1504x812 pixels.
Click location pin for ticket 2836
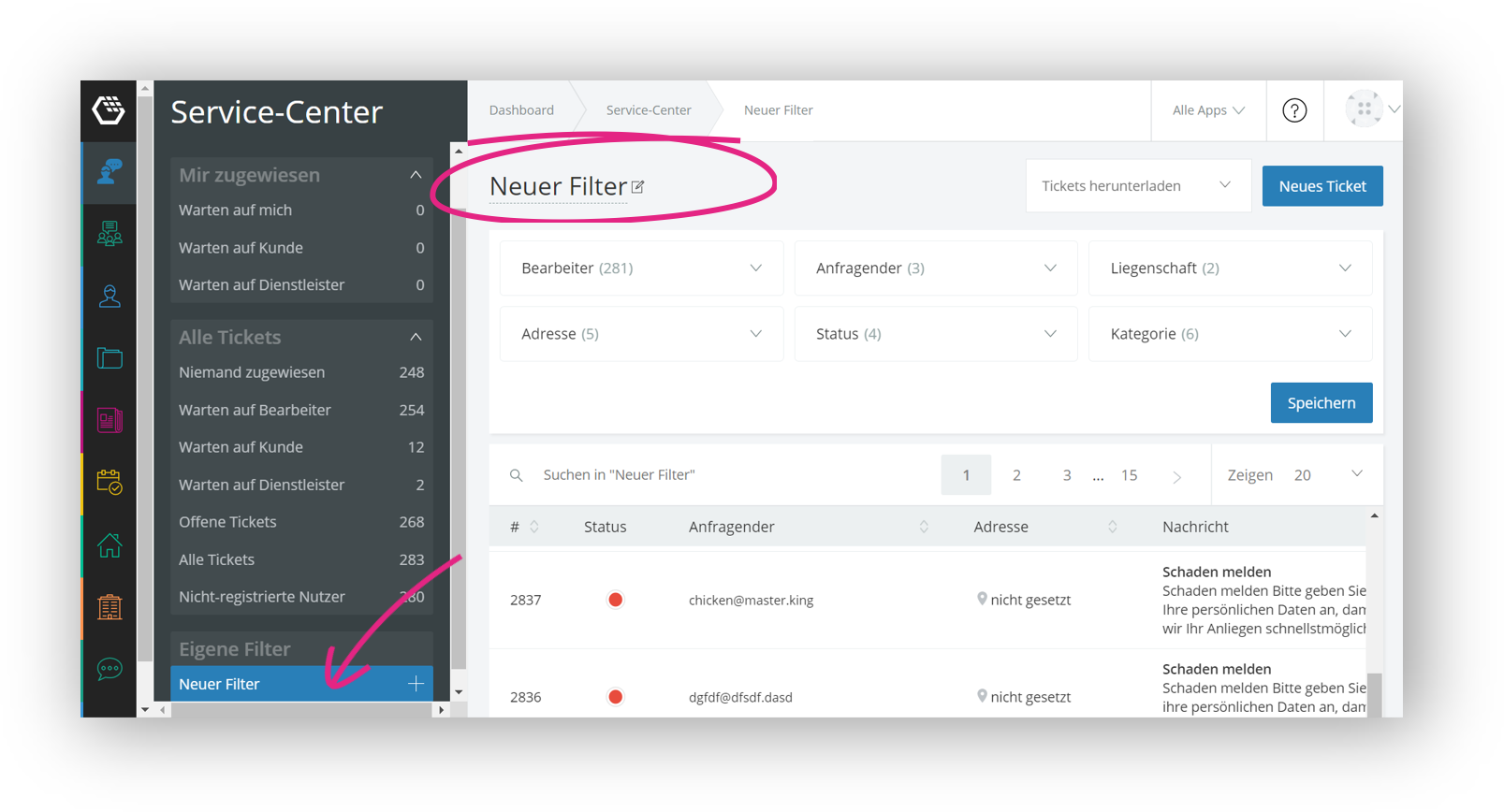coord(982,696)
